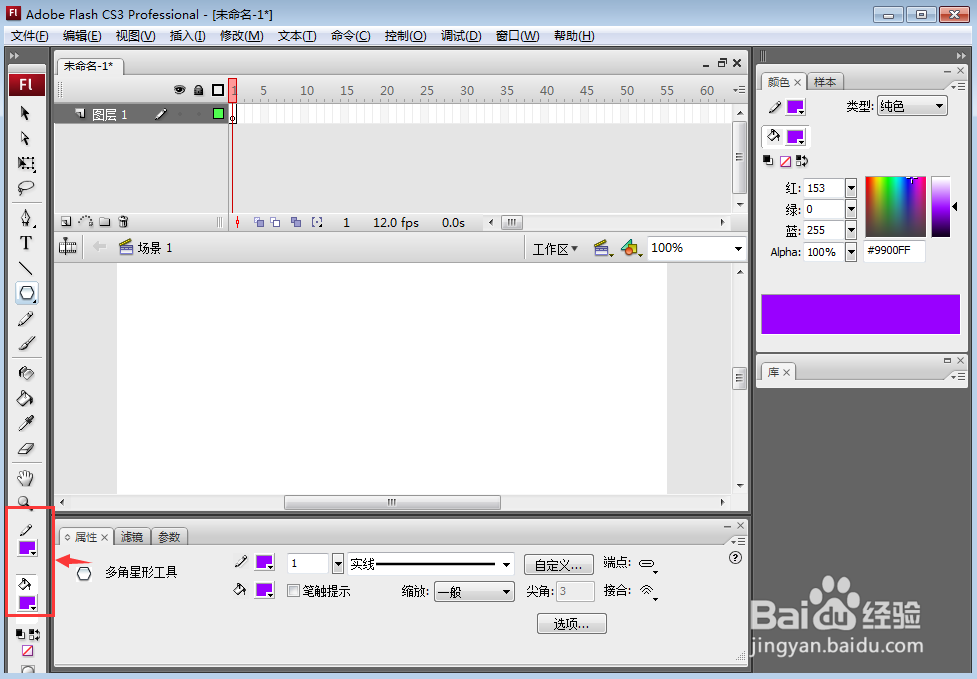This screenshot has height=679, width=977.
Task: Open the 红 value dropdown arrow
Action: tap(851, 188)
